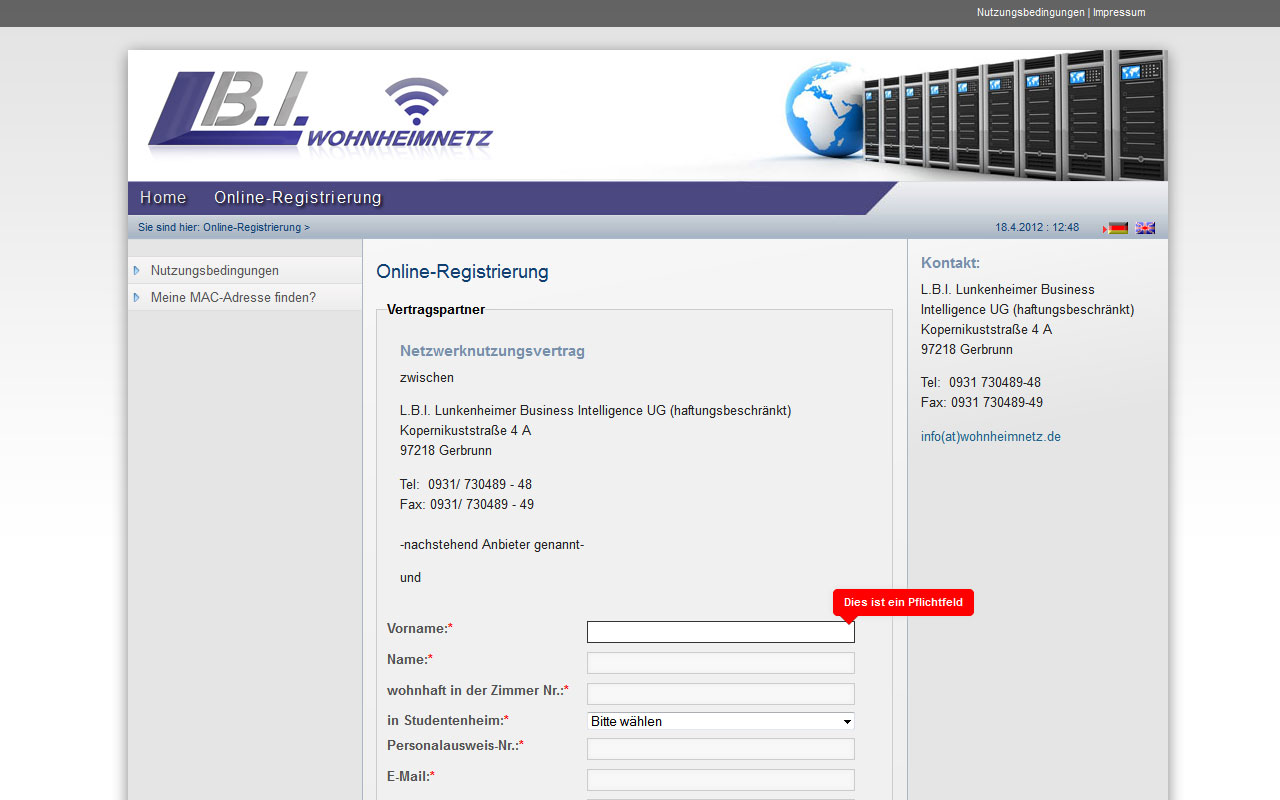
Task: Click the German flag language icon
Action: (1118, 228)
